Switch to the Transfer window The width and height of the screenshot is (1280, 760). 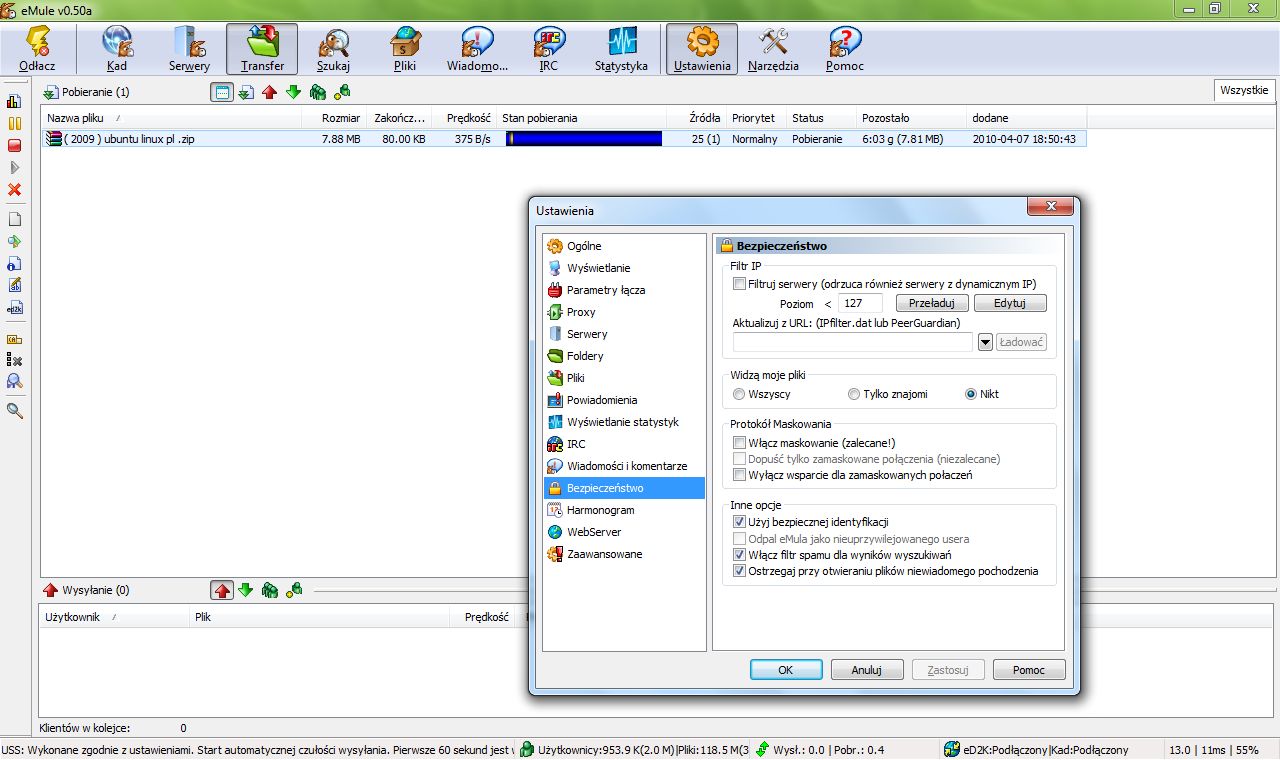tap(262, 49)
